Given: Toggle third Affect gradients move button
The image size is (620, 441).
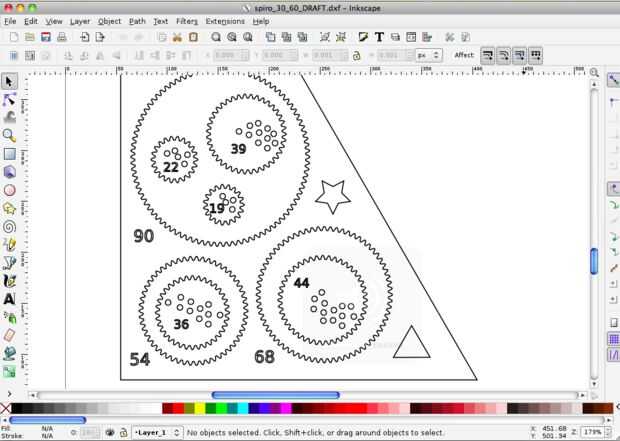Looking at the screenshot, I should [x=519, y=55].
